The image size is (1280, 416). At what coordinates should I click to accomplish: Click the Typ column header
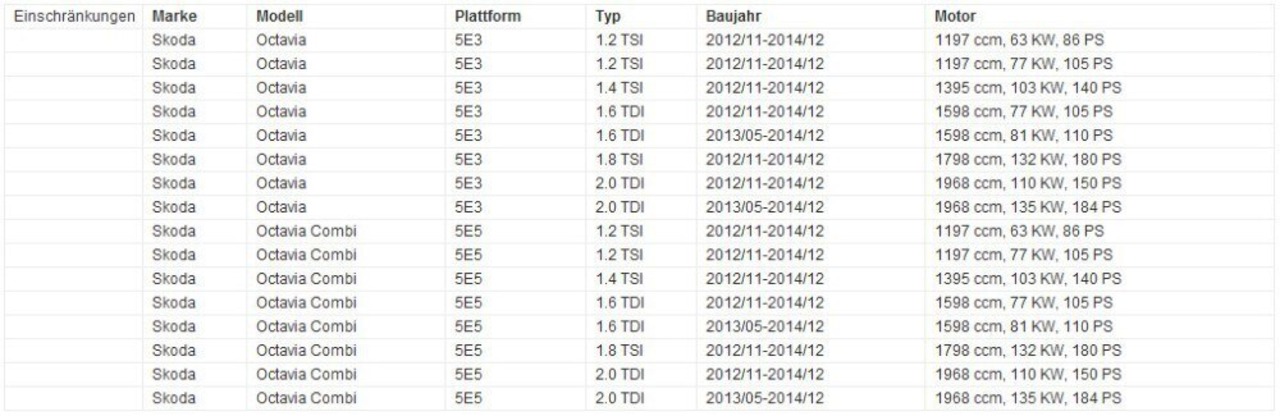pos(606,18)
